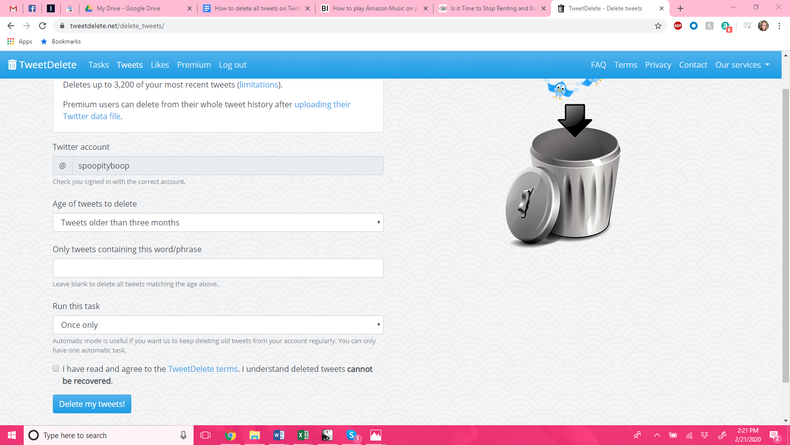Screen dimensions: 790x445
Task: Open the Bookmarks star folder
Action: pyautogui.click(x=60, y=41)
